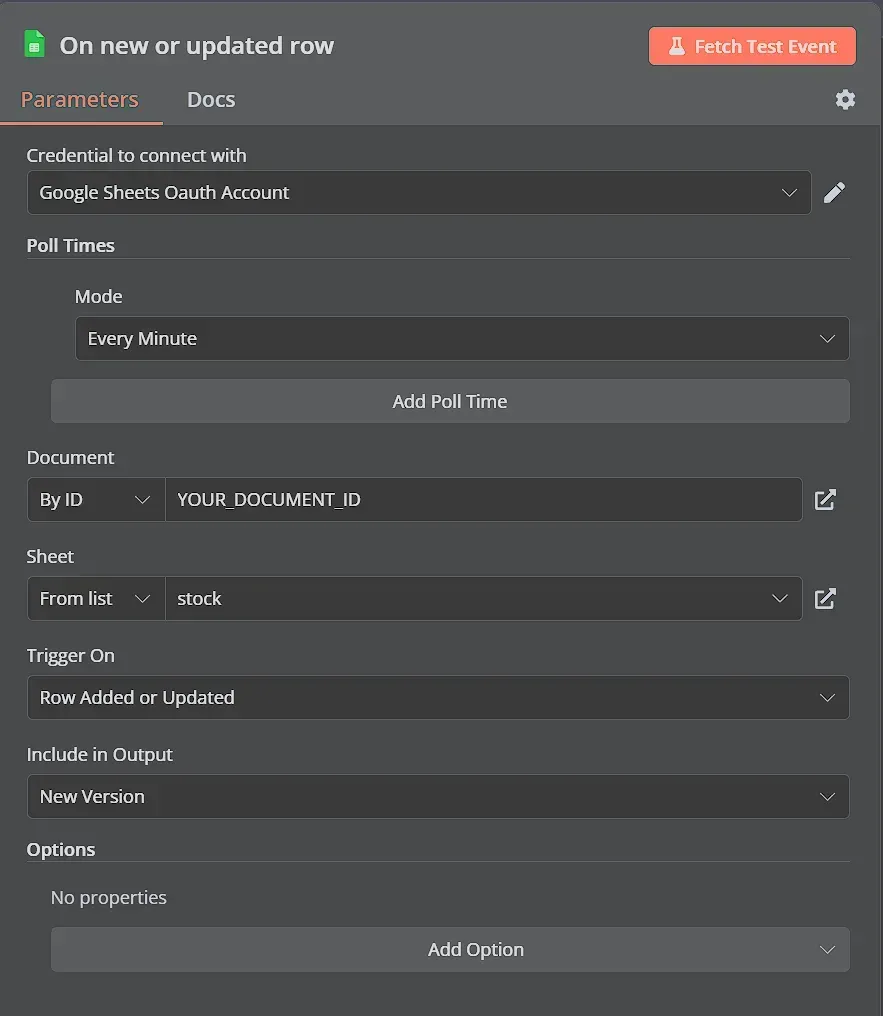This screenshot has height=1016, width=883.
Task: Select the Parameters tab
Action: (x=80, y=99)
